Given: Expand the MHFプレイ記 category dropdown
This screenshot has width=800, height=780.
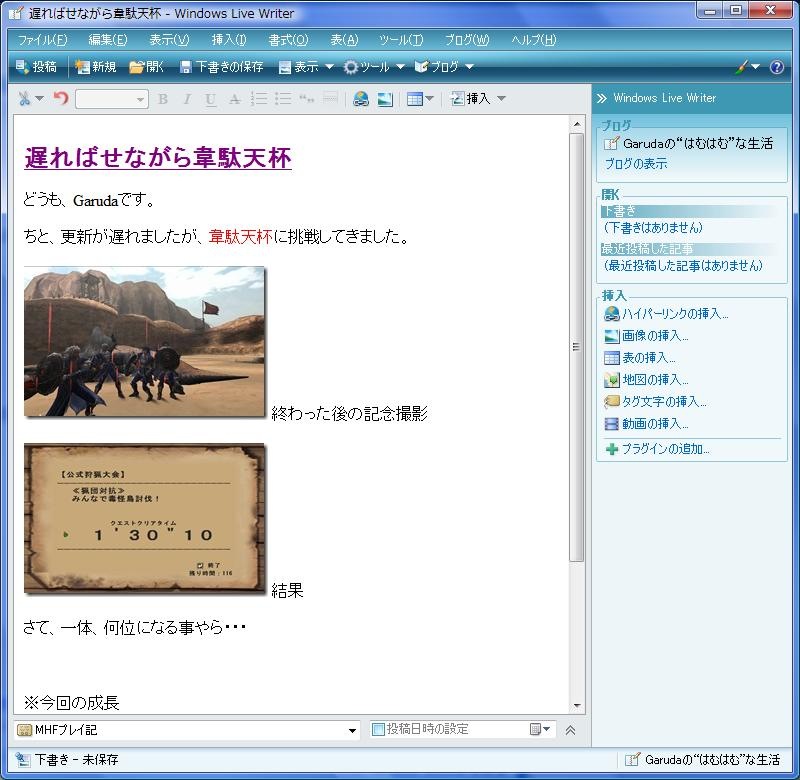Looking at the screenshot, I should (352, 730).
